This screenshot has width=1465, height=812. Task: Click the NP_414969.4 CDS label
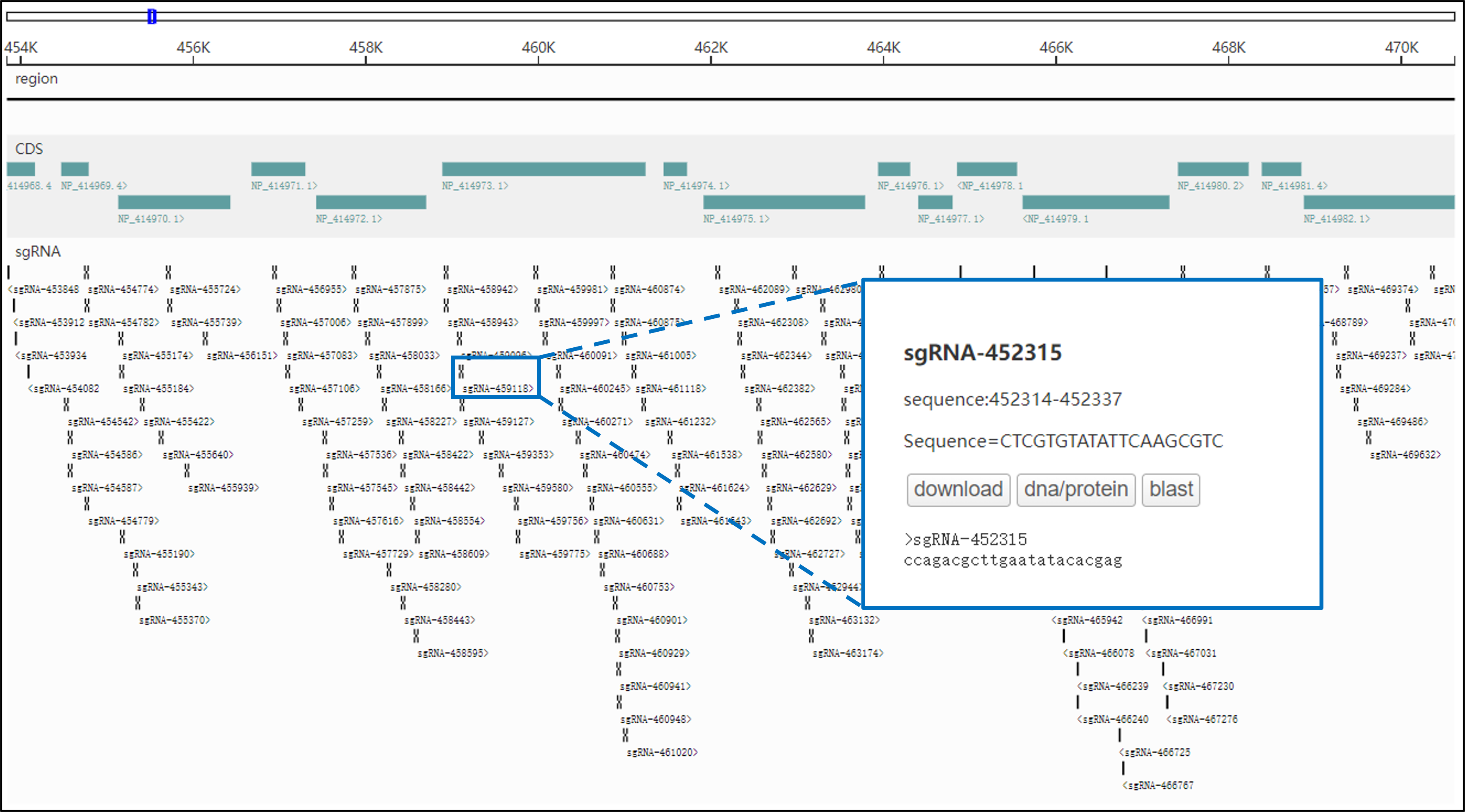pyautogui.click(x=94, y=186)
